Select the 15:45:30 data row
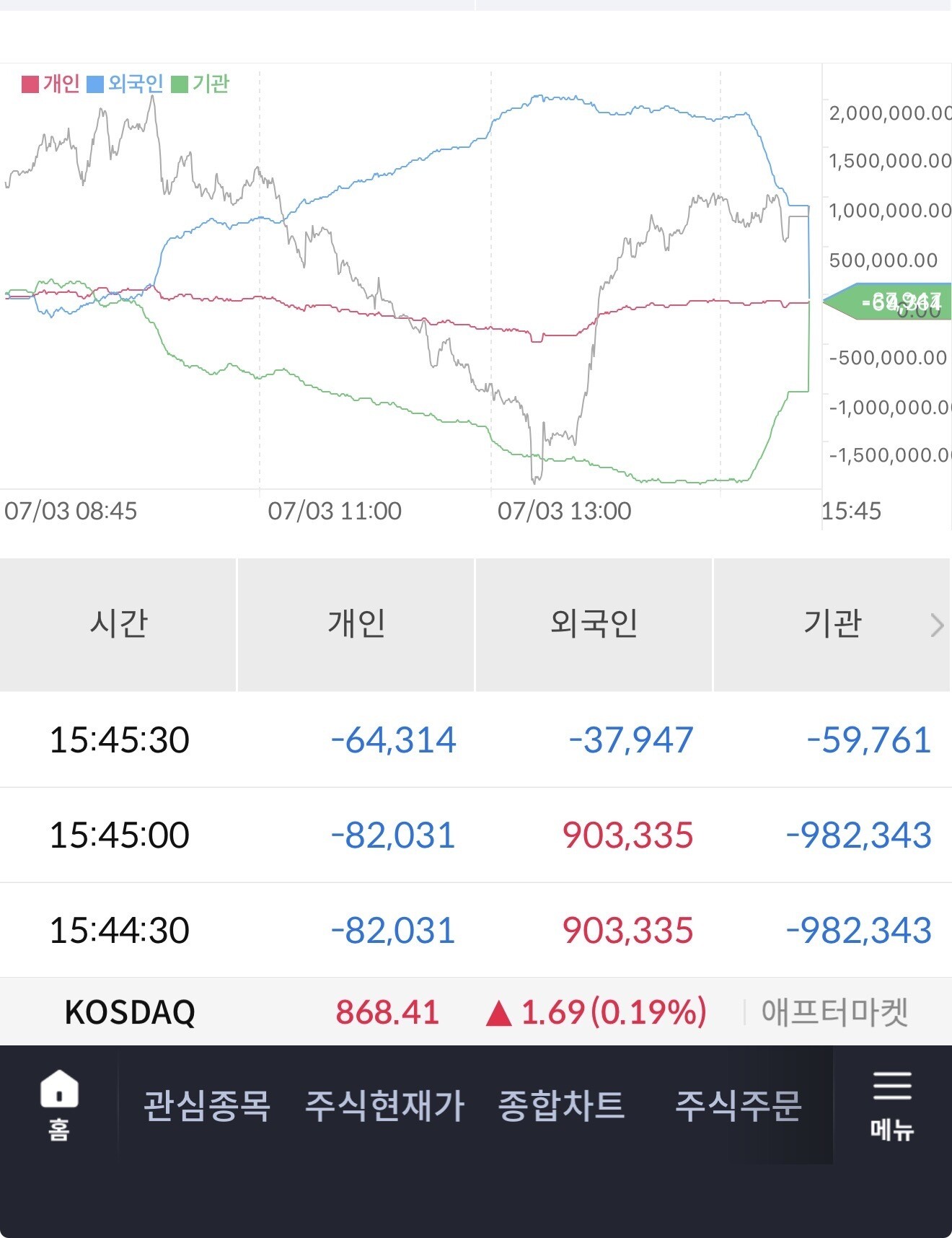 point(476,740)
